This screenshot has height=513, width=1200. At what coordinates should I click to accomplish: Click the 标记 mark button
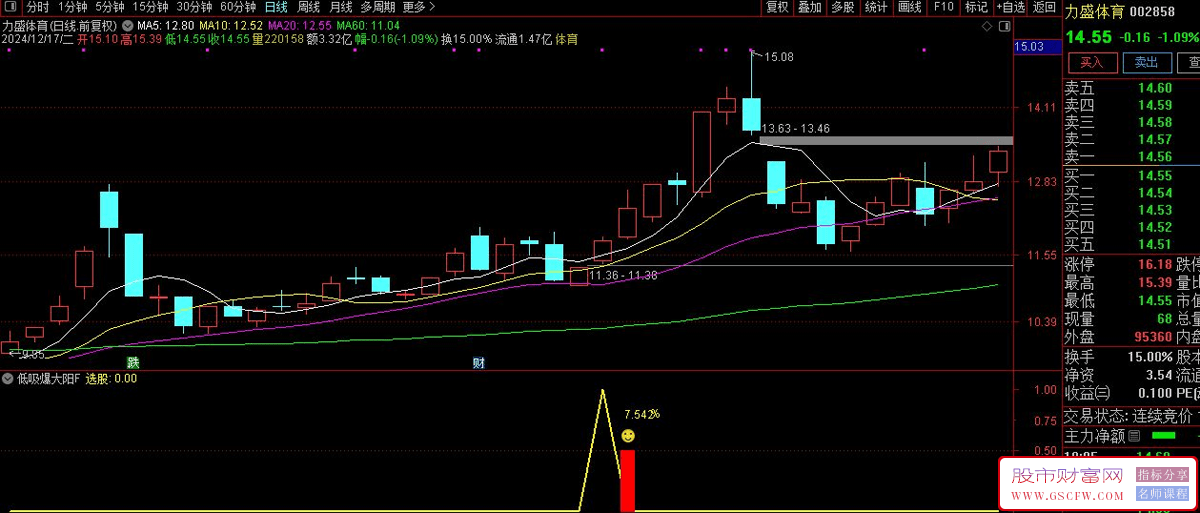click(x=976, y=7)
